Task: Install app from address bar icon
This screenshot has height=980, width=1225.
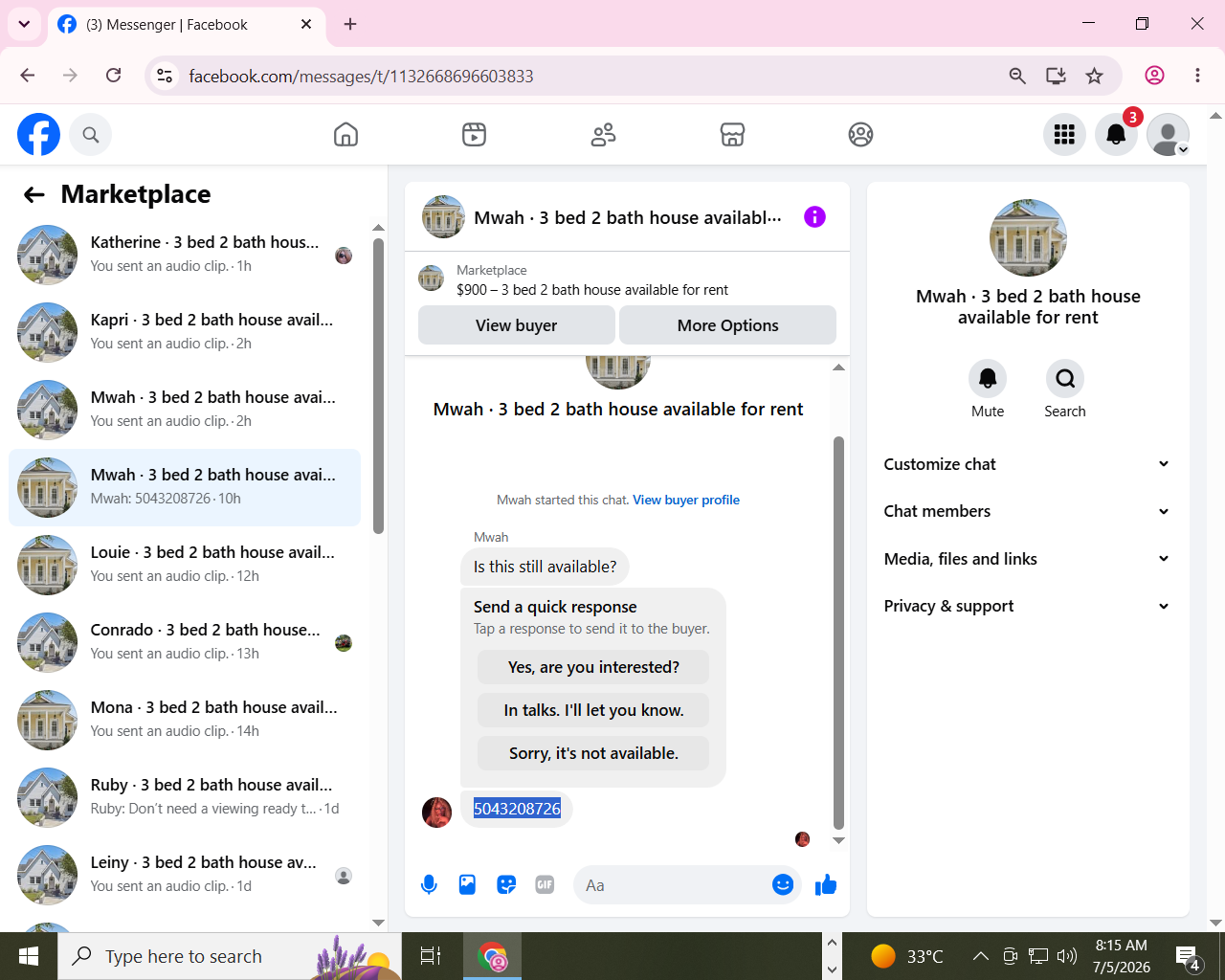Action: pyautogui.click(x=1056, y=76)
